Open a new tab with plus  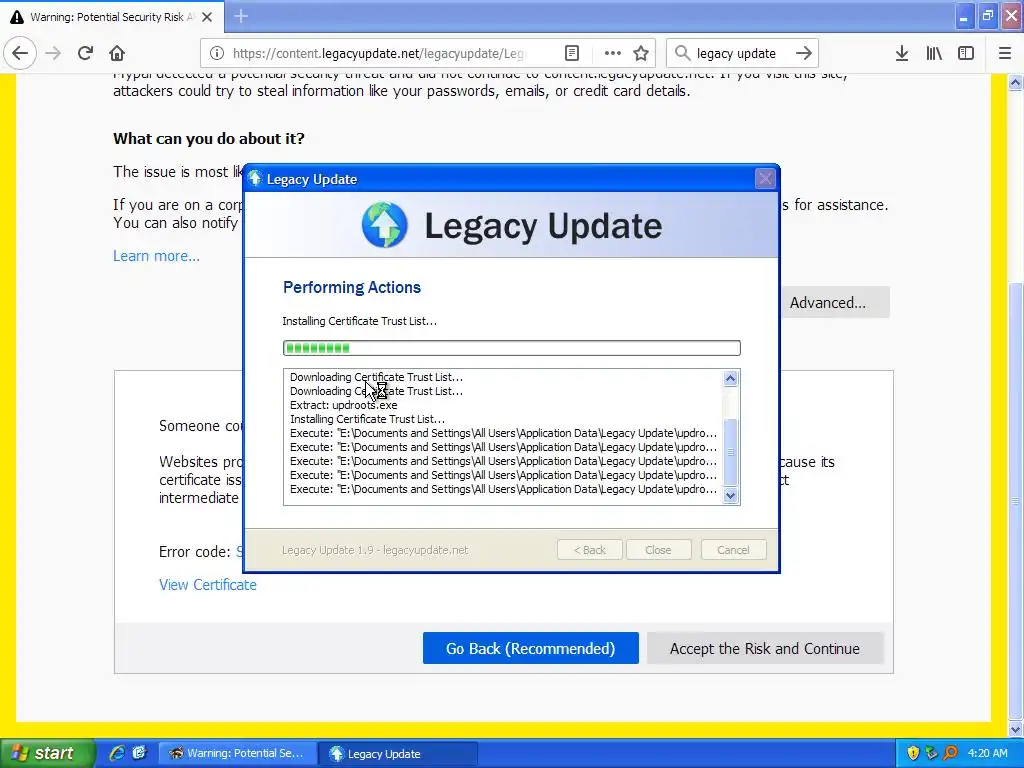tap(240, 16)
